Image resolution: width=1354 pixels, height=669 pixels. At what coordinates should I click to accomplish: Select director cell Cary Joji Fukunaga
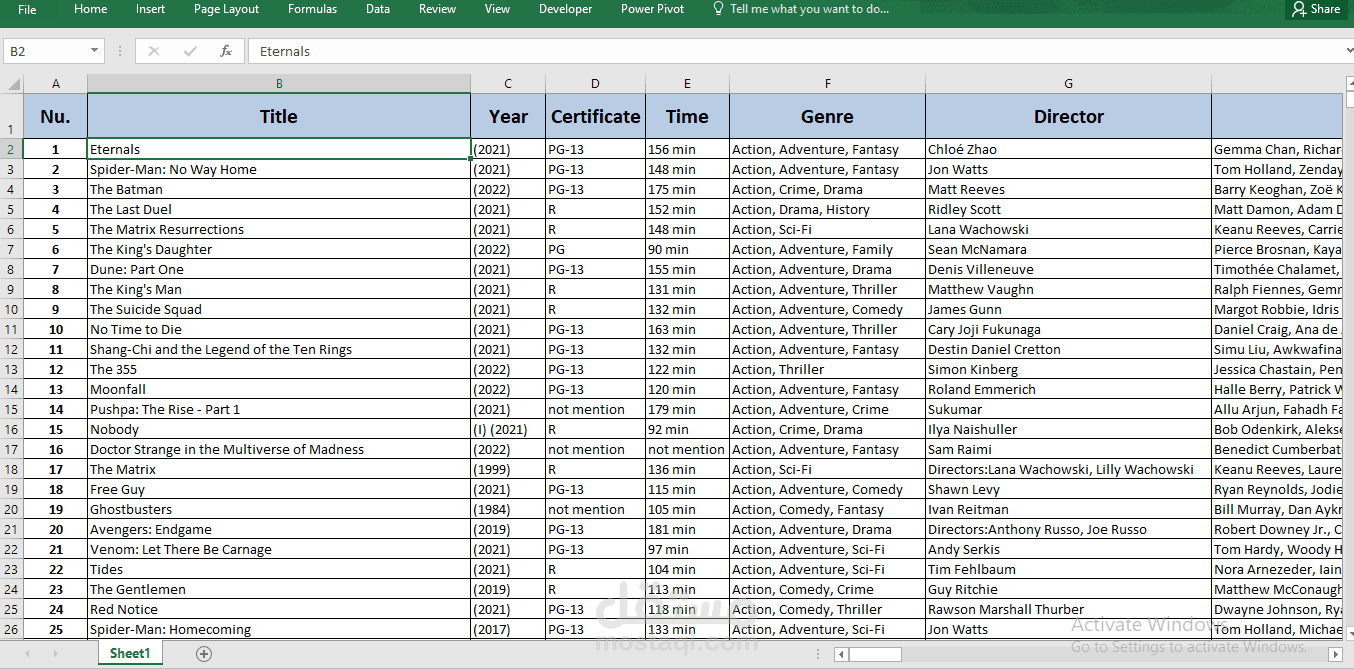pyautogui.click(x=1068, y=329)
